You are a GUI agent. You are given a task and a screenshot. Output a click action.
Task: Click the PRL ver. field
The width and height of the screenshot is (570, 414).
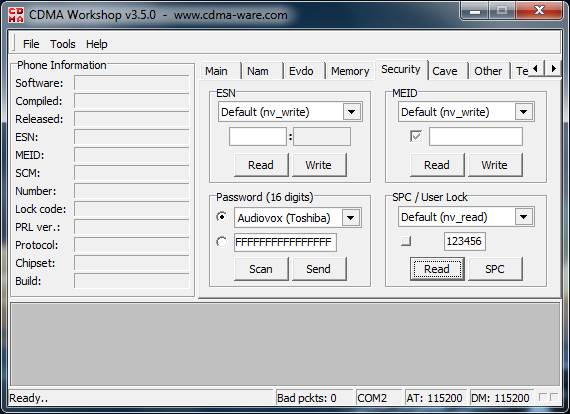point(132,227)
